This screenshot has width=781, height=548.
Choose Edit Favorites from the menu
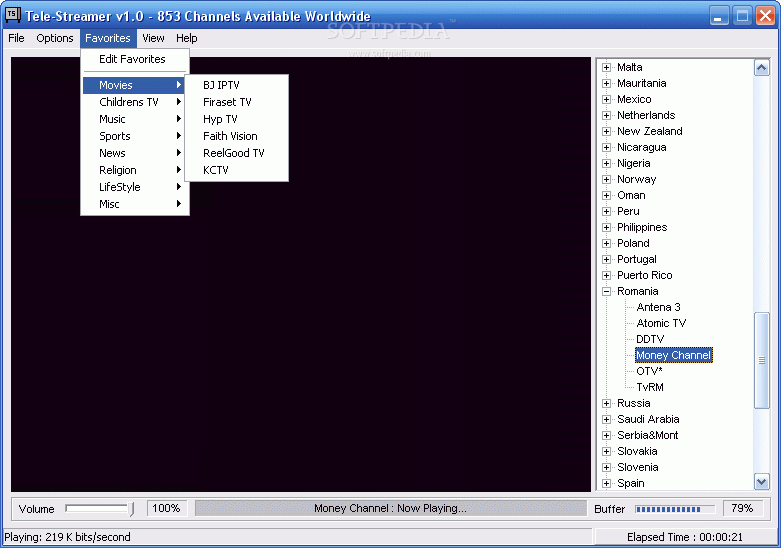tap(135, 59)
